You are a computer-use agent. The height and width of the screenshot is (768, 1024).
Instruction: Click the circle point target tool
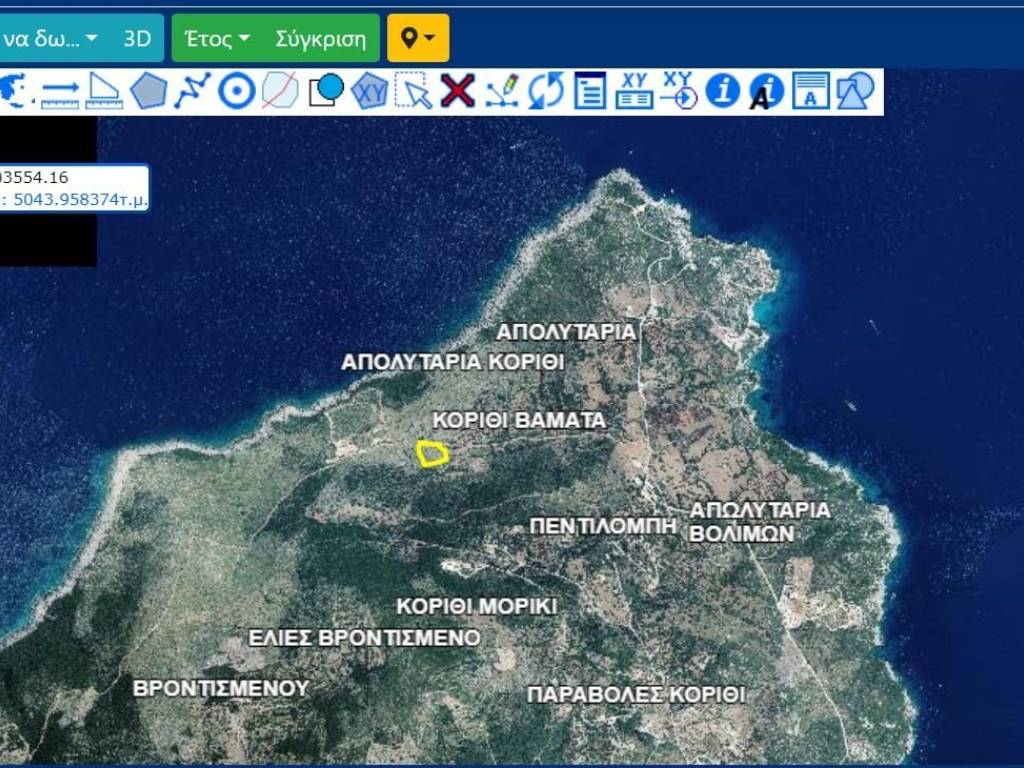click(x=237, y=91)
